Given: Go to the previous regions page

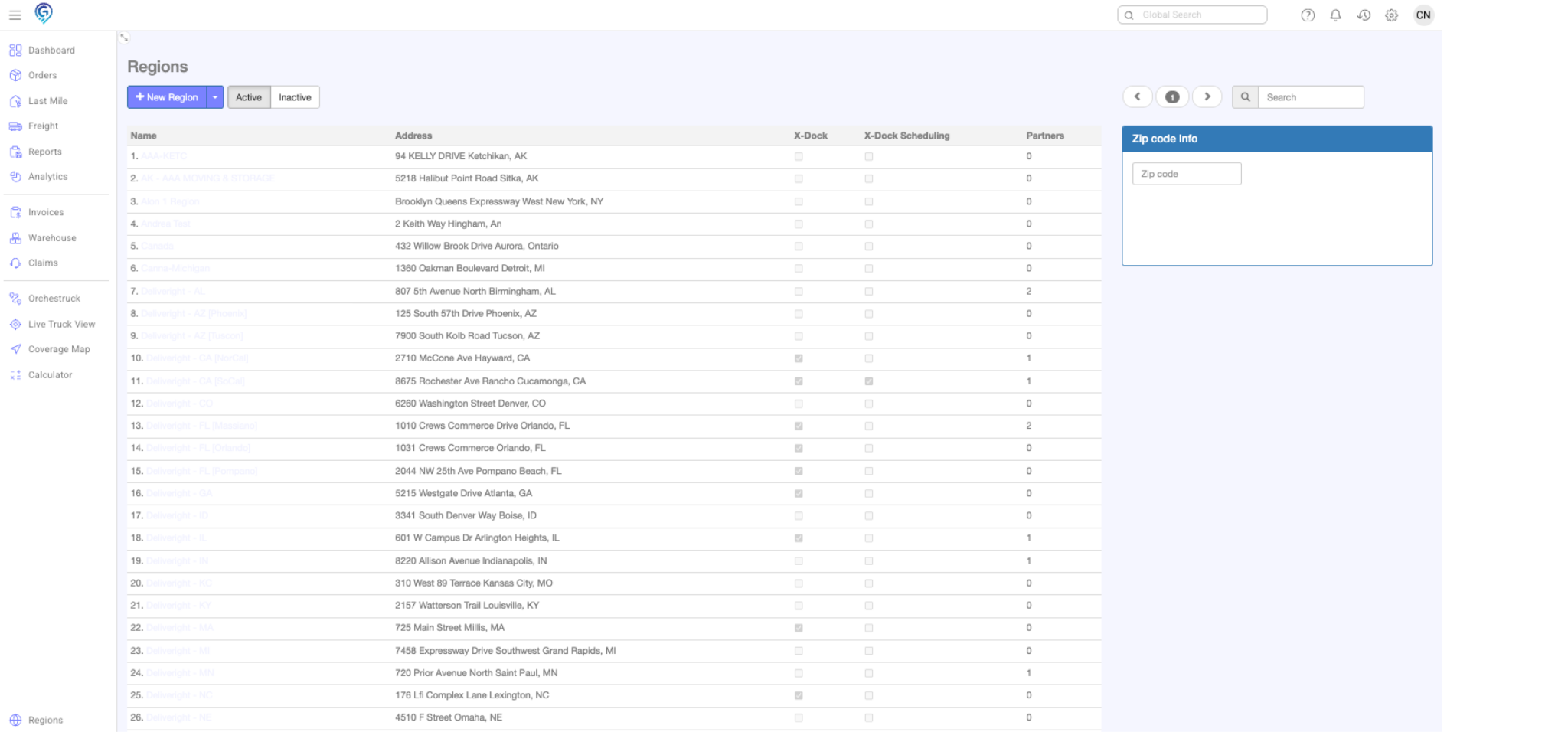Looking at the screenshot, I should click(x=1137, y=96).
